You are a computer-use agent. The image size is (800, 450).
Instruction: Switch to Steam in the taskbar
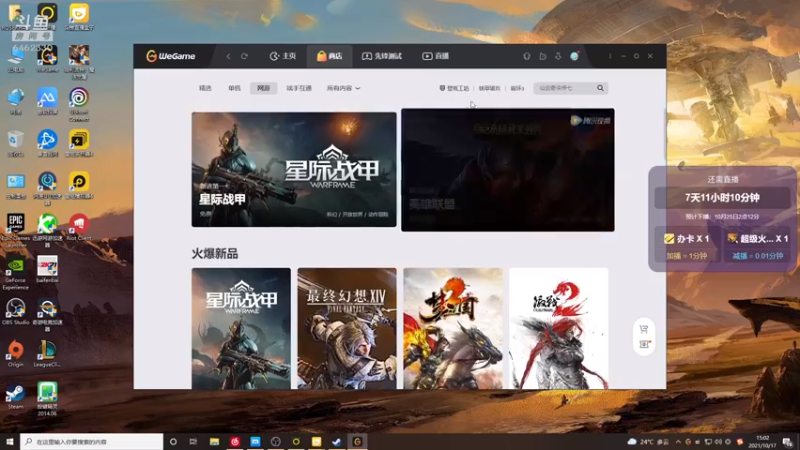pyautogui.click(x=337, y=441)
